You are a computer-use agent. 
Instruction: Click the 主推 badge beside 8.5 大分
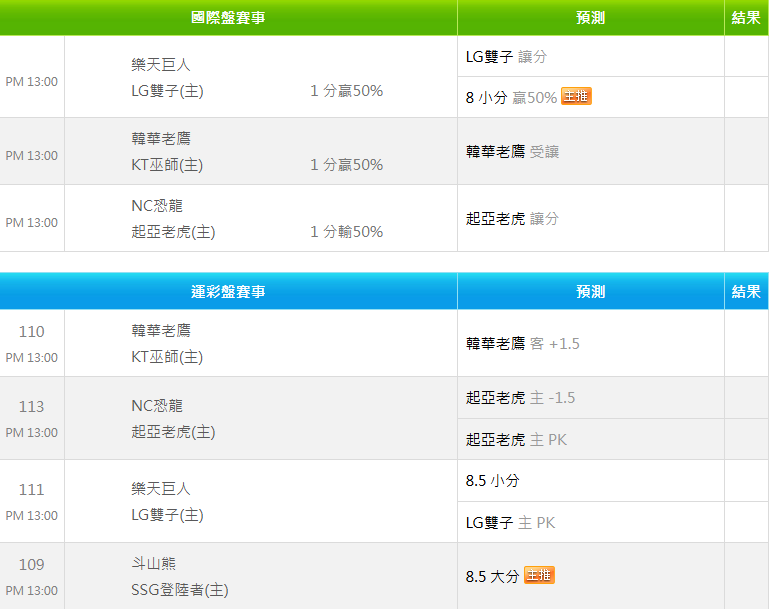[x=539, y=575]
